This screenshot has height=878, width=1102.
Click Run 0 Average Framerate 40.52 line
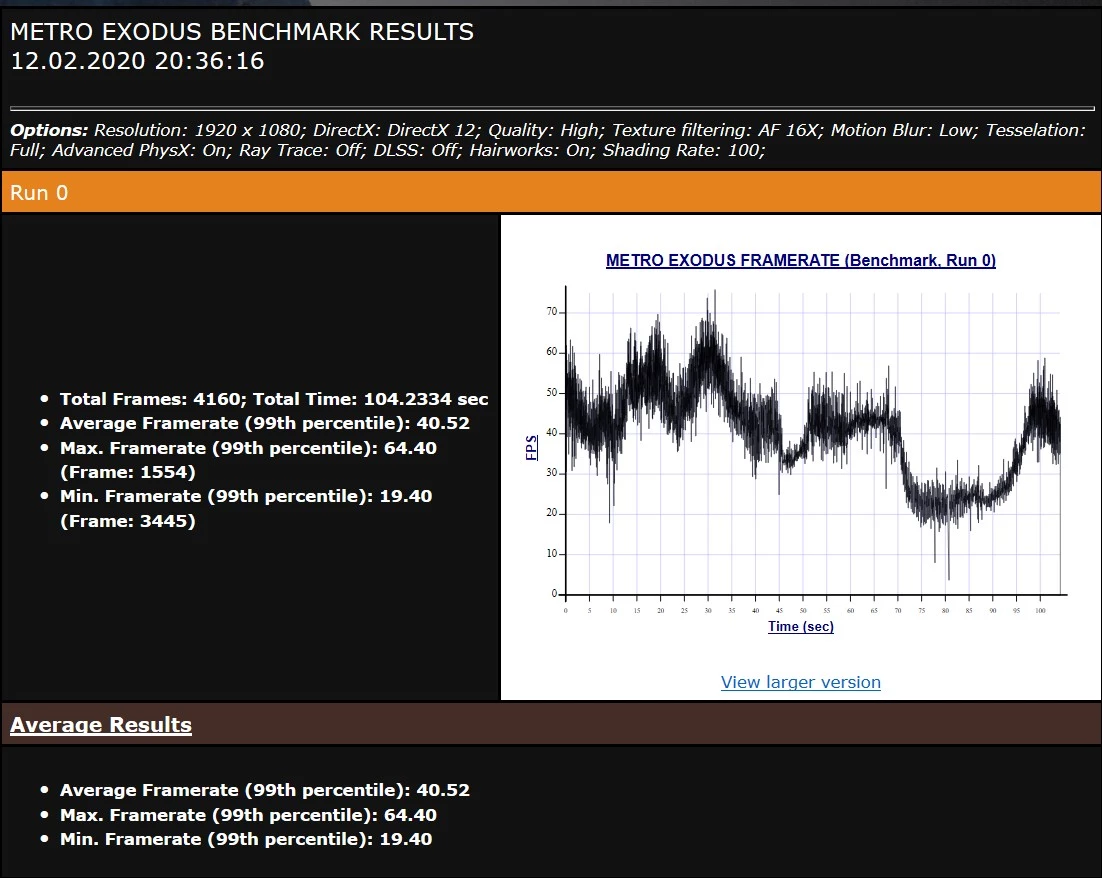tap(265, 423)
